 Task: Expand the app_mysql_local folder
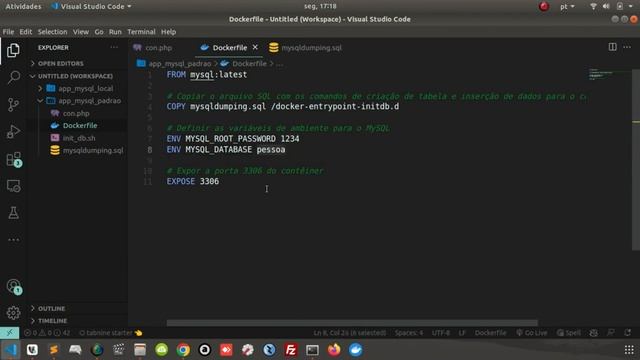(85, 88)
